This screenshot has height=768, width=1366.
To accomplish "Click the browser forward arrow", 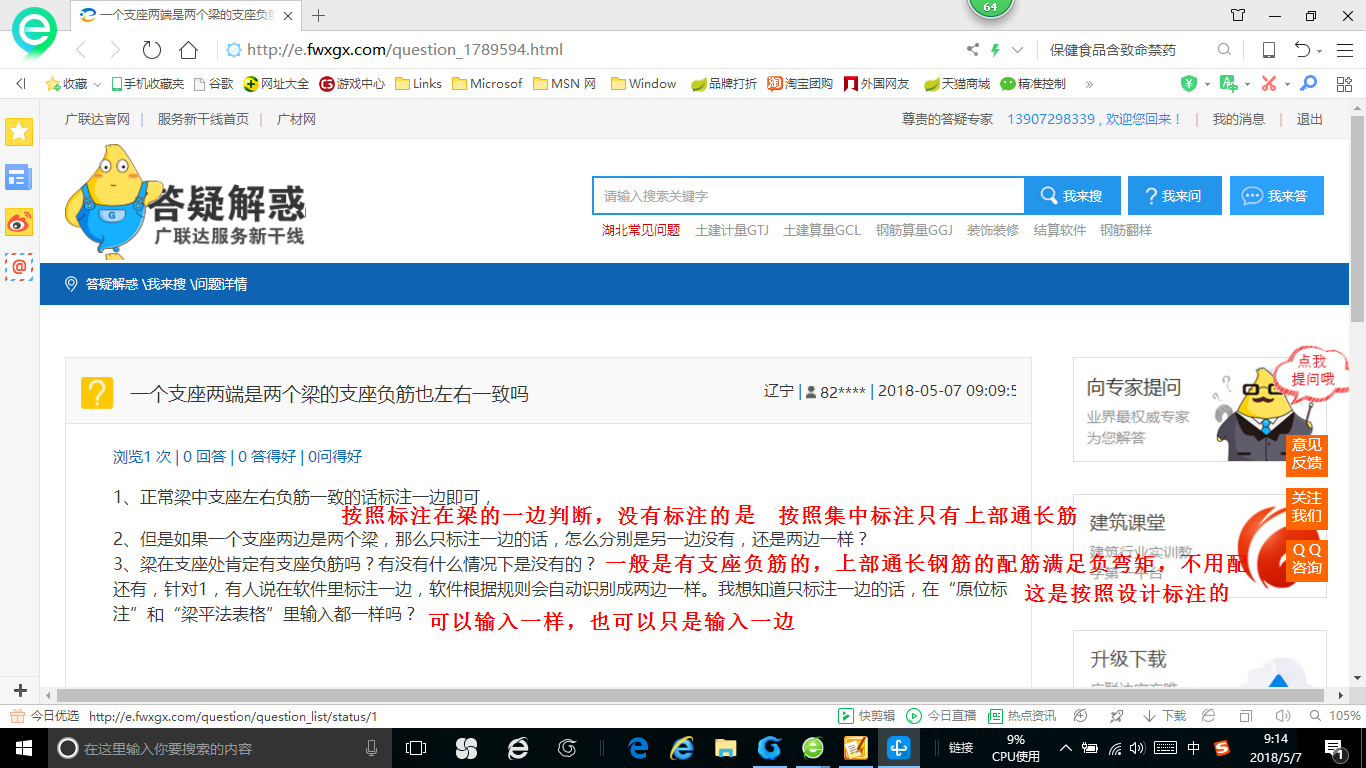I will [115, 50].
